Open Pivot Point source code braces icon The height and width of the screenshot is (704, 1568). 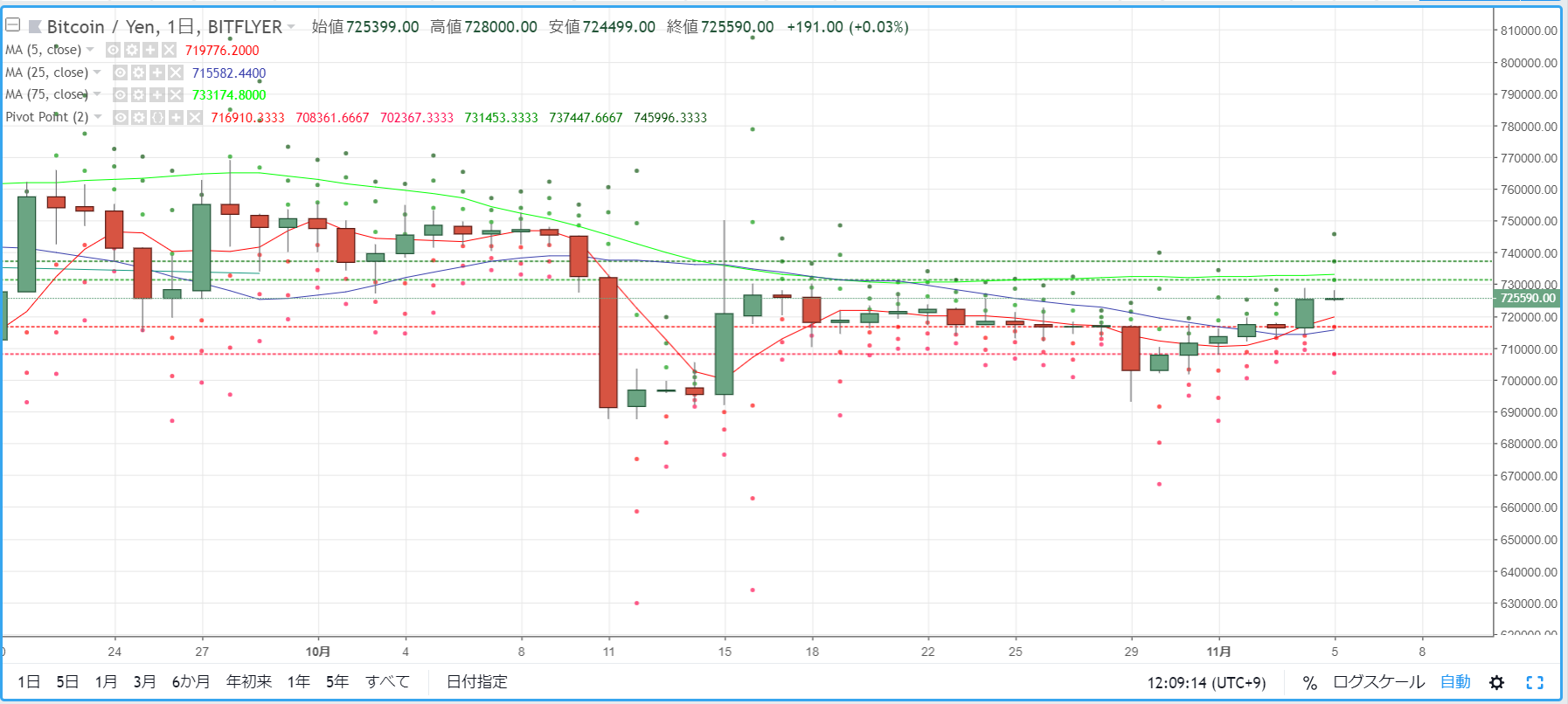click(157, 117)
